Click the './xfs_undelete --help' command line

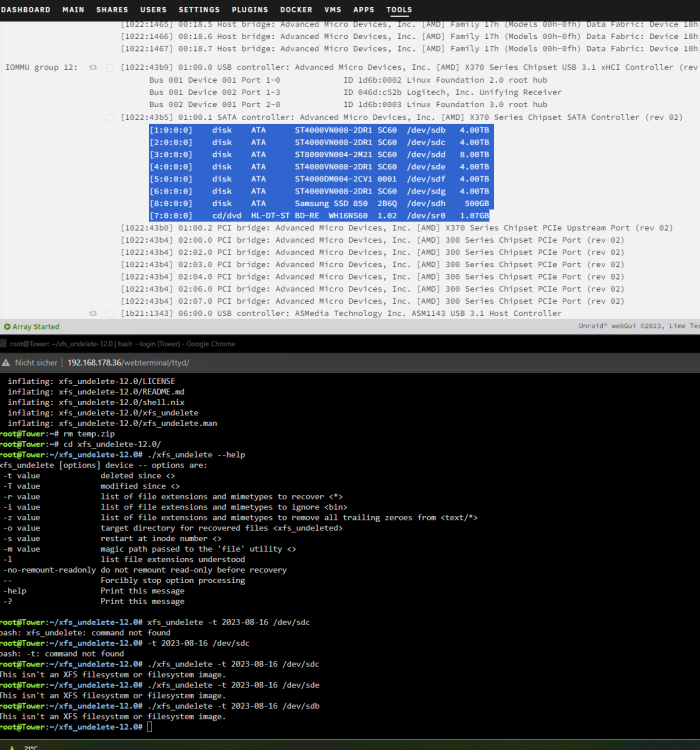click(122, 455)
